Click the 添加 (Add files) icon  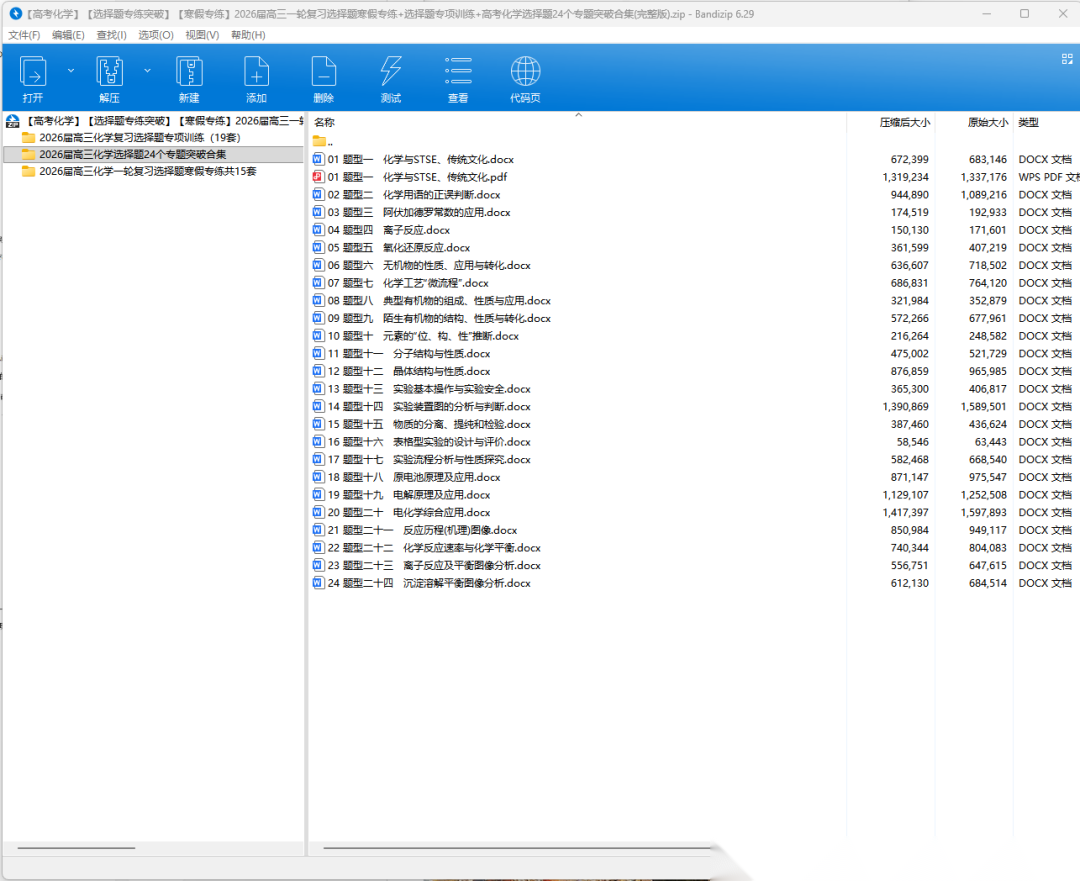256,73
